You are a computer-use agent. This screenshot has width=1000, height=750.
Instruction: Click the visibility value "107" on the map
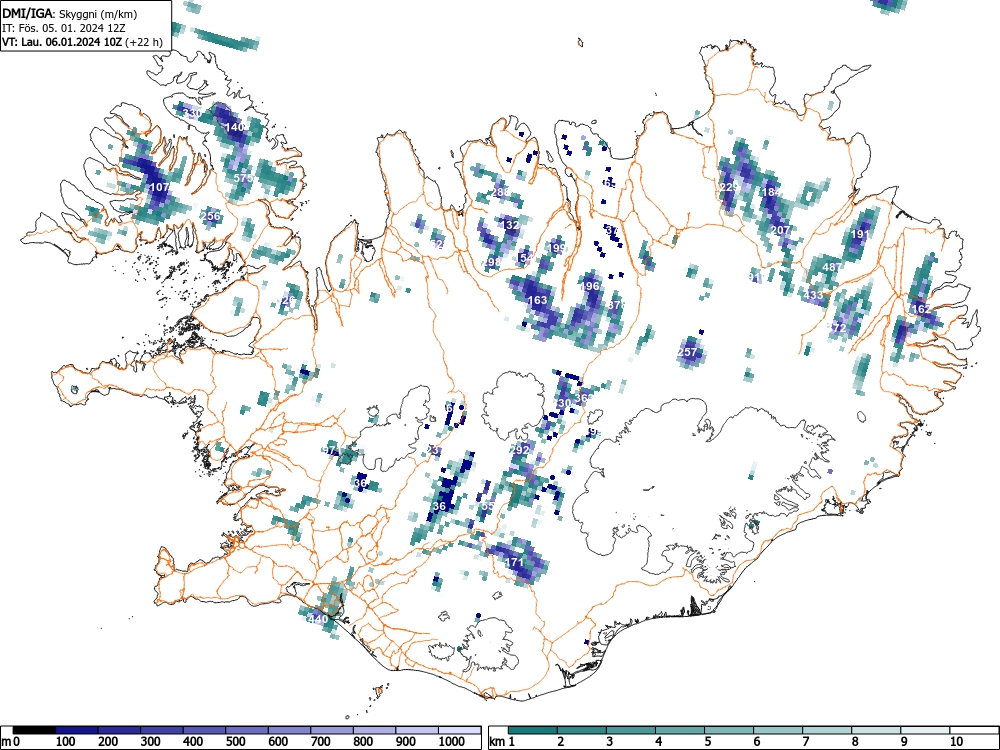(159, 188)
